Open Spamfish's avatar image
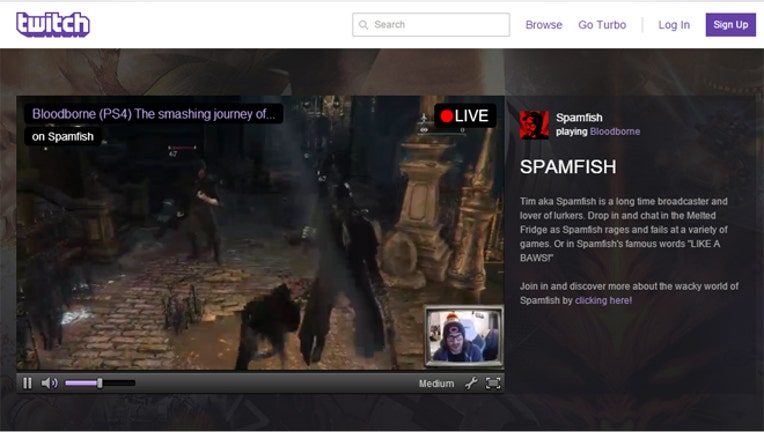Image resolution: width=764 pixels, height=432 pixels. (x=534, y=125)
